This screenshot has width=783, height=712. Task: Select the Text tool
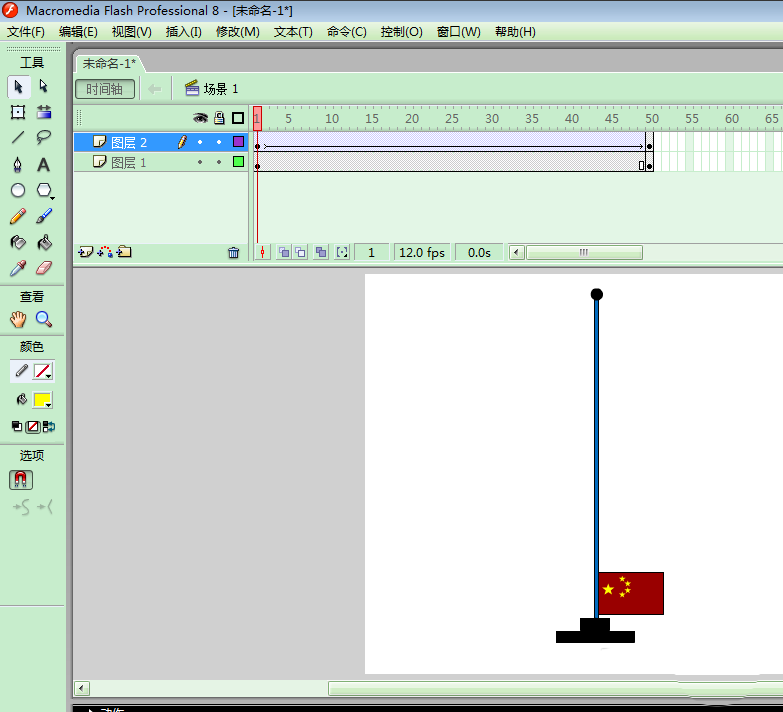pos(44,165)
